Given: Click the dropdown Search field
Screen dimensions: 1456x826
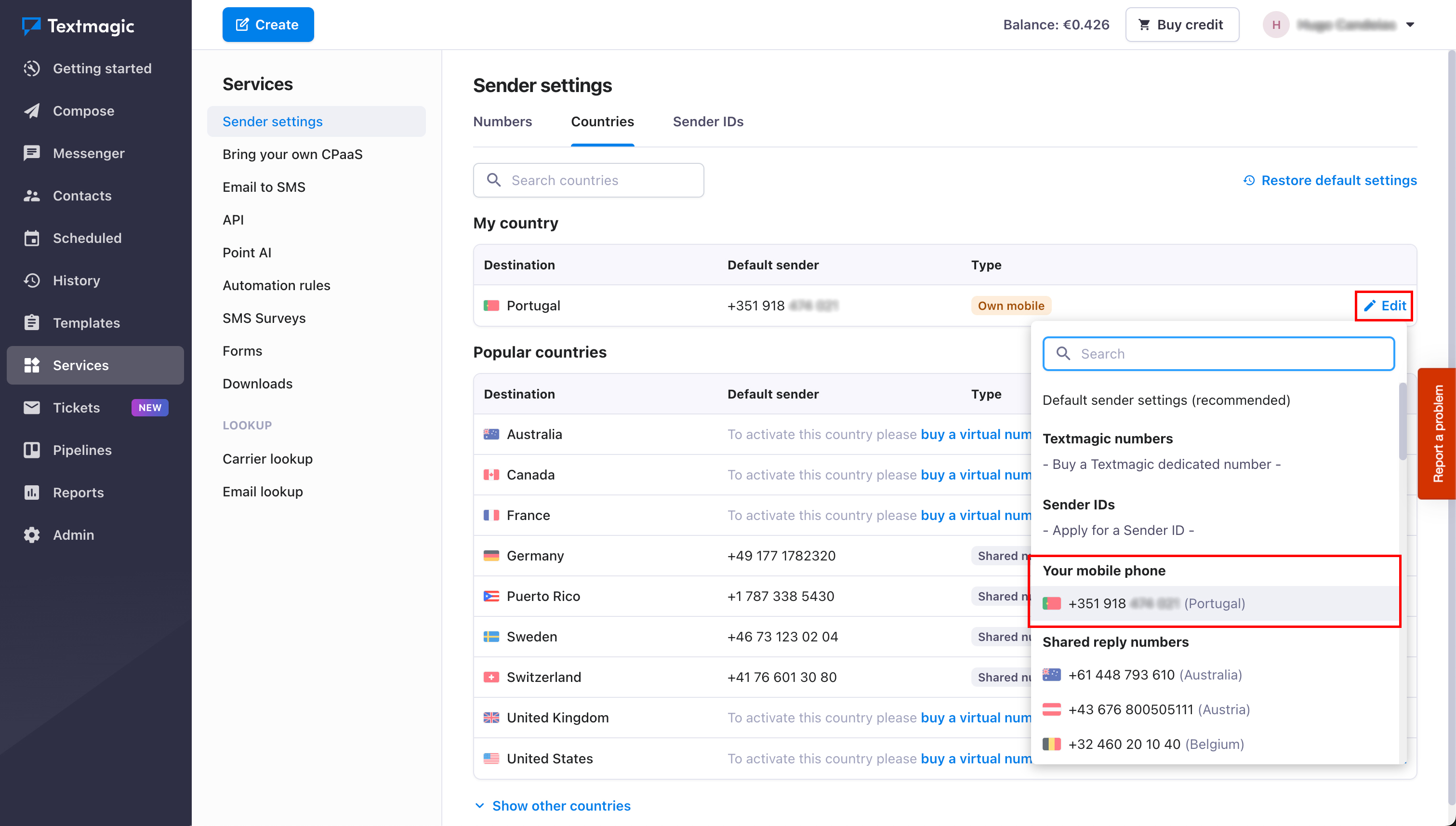Looking at the screenshot, I should (x=1218, y=354).
